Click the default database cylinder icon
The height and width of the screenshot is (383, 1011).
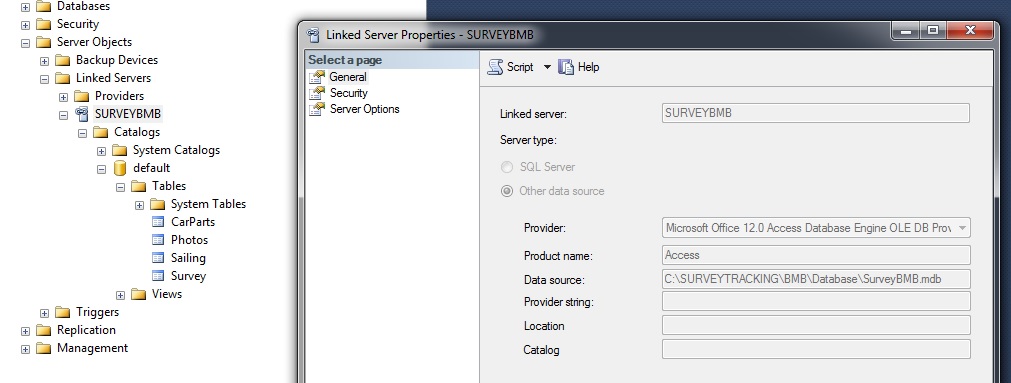[x=119, y=168]
